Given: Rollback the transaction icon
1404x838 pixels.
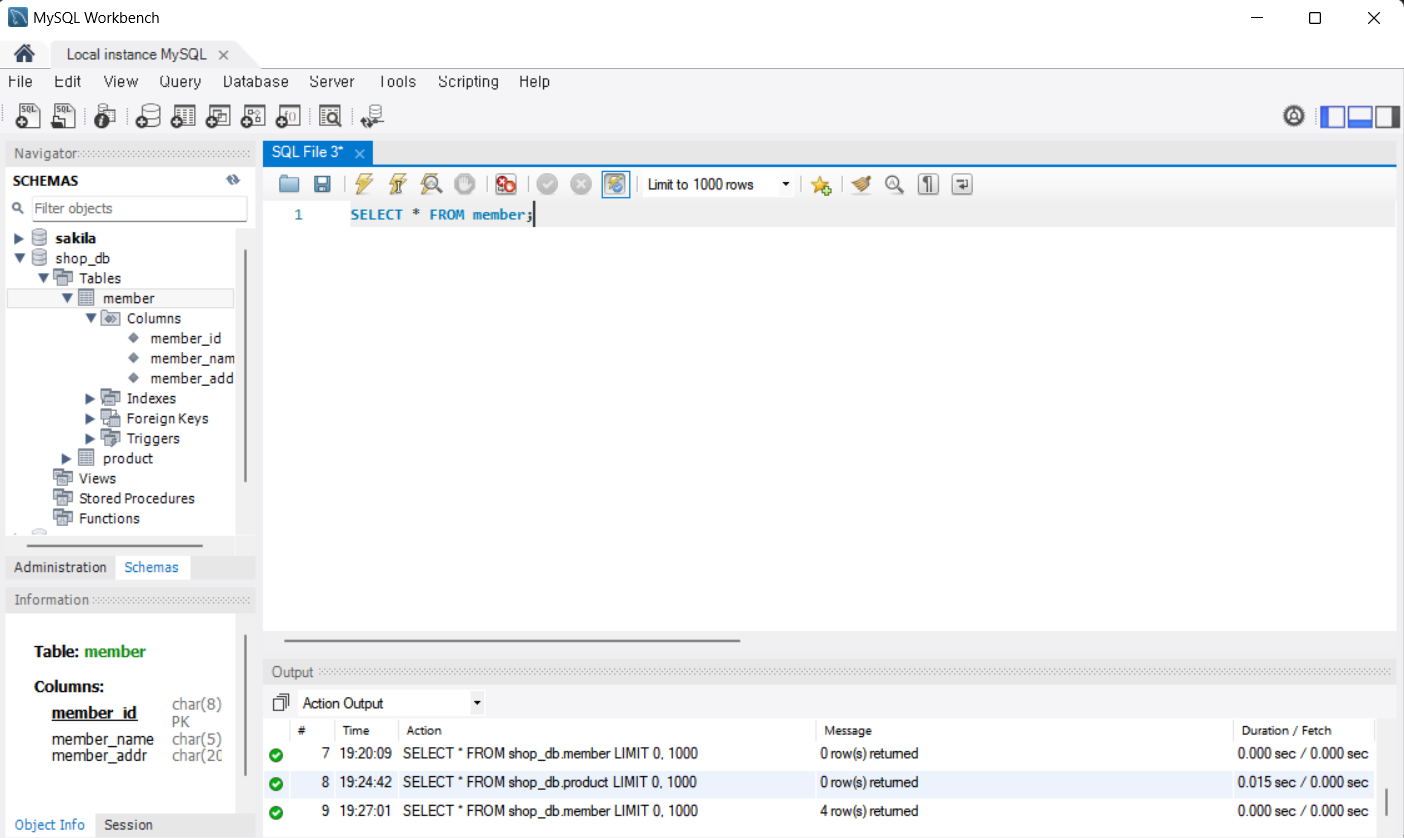Looking at the screenshot, I should tap(581, 184).
